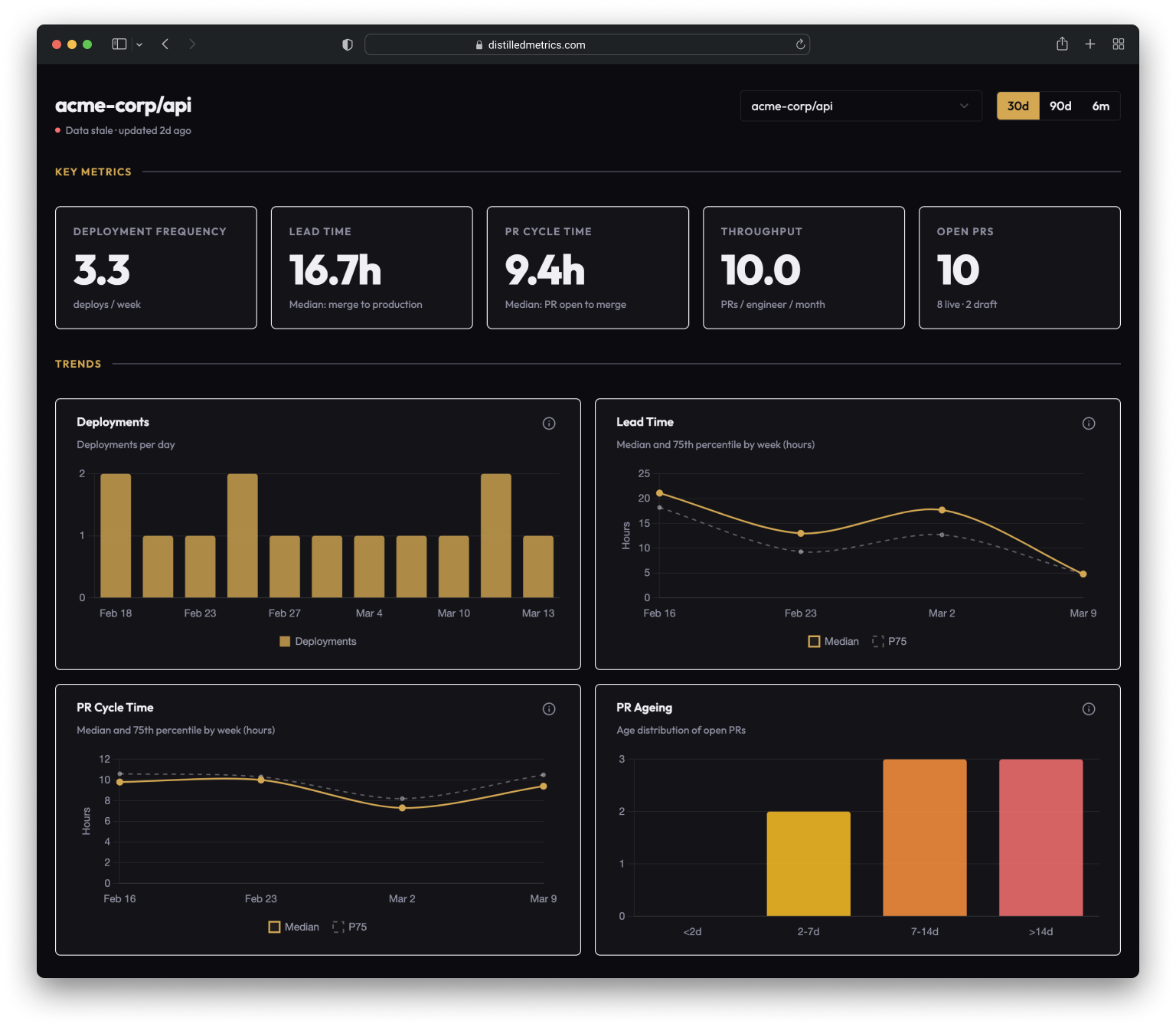Image resolution: width=1176 pixels, height=1027 pixels.
Task: Switch to the 6m time range
Action: [x=1101, y=106]
